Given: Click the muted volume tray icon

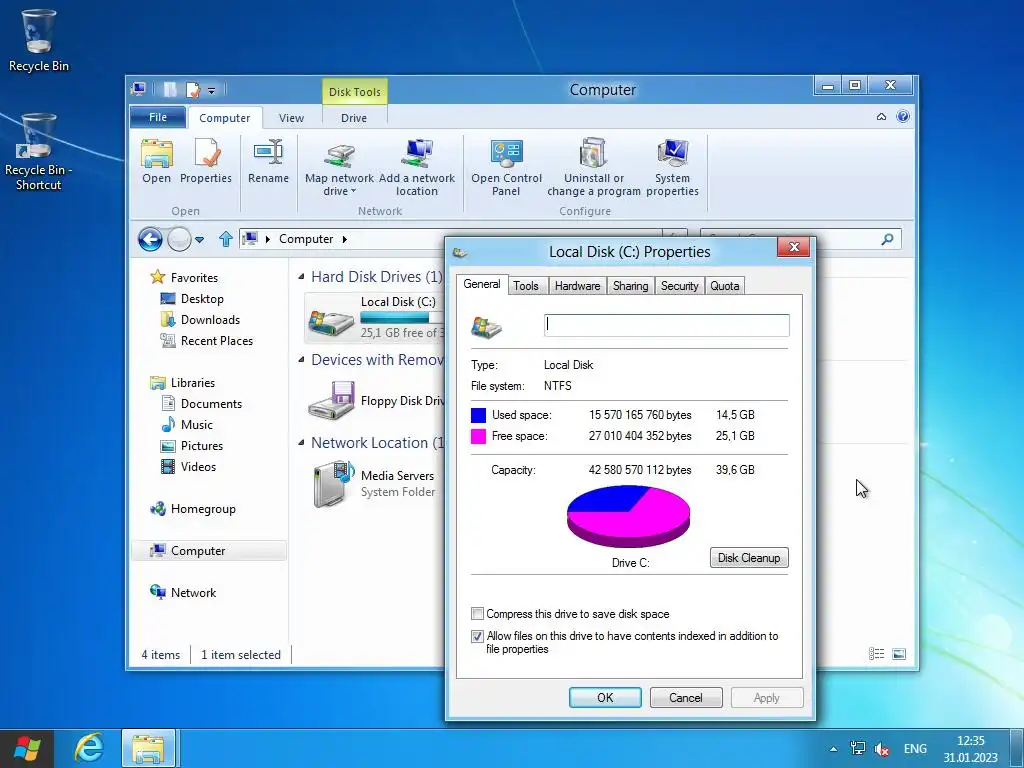Looking at the screenshot, I should pos(882,749).
